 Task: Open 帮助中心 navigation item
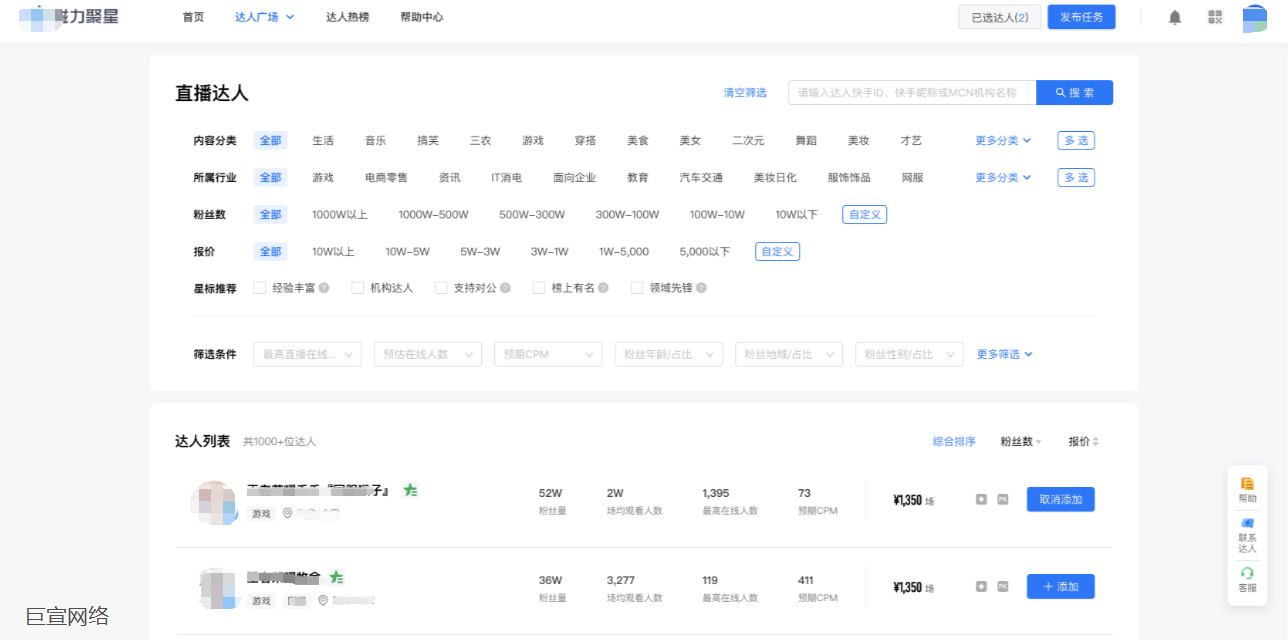[x=421, y=17]
